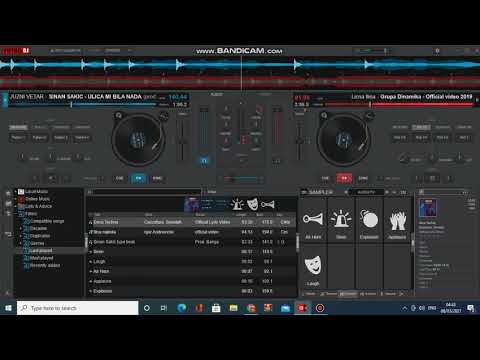Play the right deck with the red play button

(344, 178)
